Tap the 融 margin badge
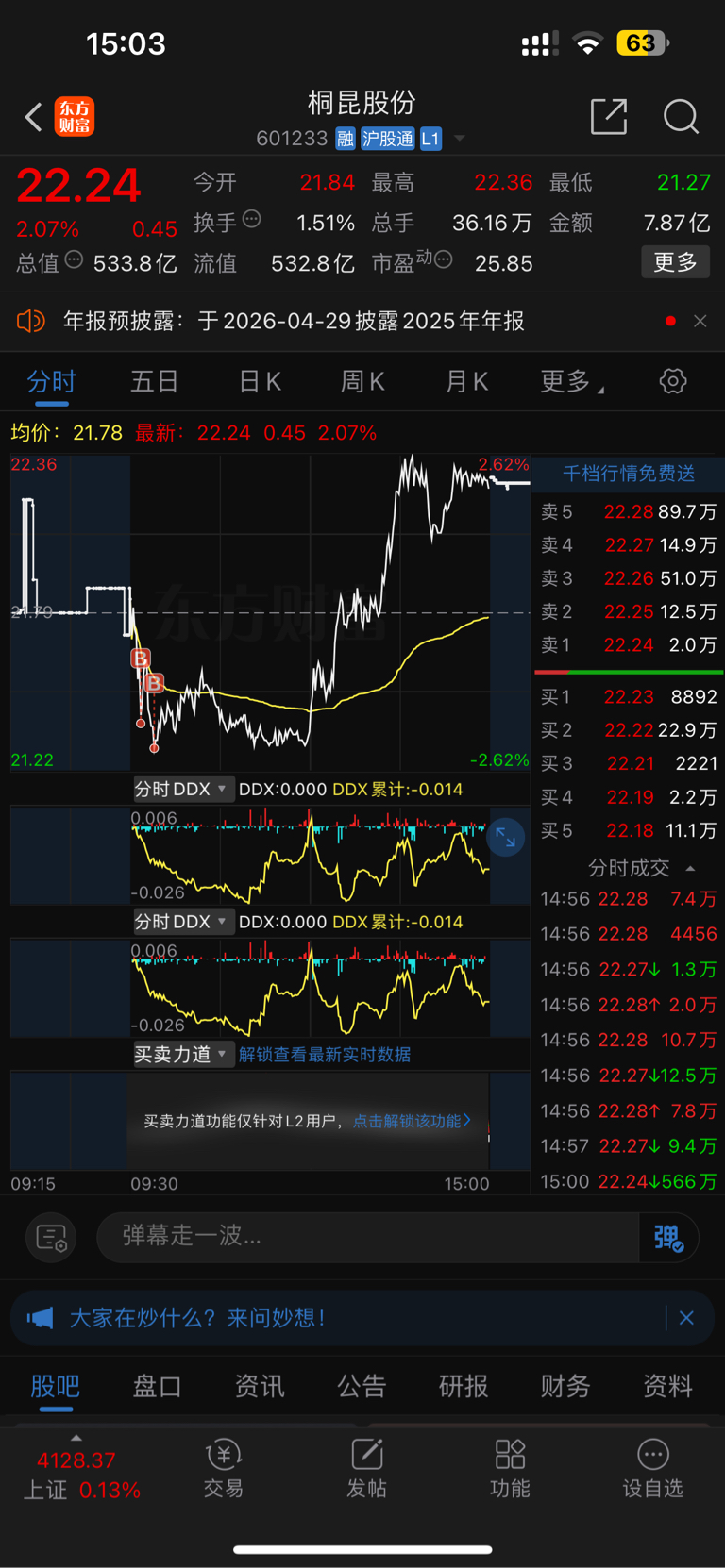The height and width of the screenshot is (1568, 725). (x=346, y=139)
